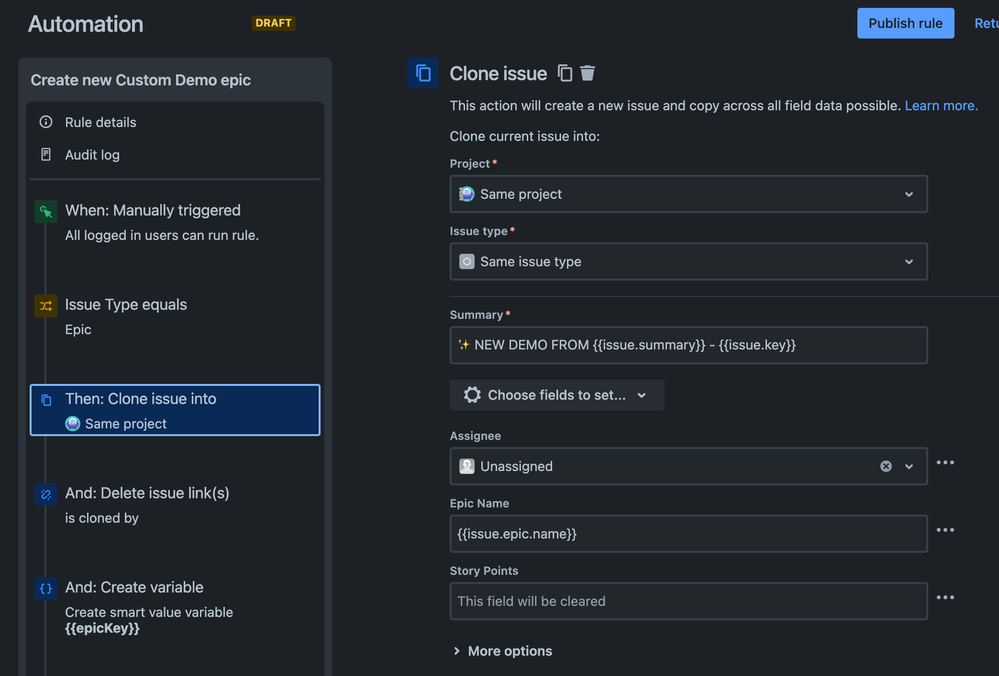Select the Then: Clone issue into step
Screen dimensions: 999x676
click(175, 410)
